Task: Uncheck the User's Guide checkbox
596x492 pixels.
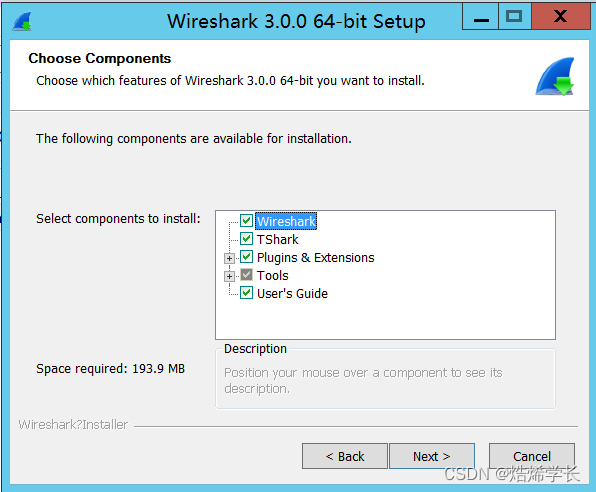Action: pos(246,293)
